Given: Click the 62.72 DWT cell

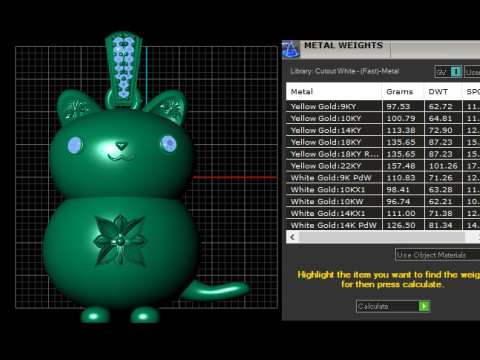Looking at the screenshot, I should click(443, 106).
